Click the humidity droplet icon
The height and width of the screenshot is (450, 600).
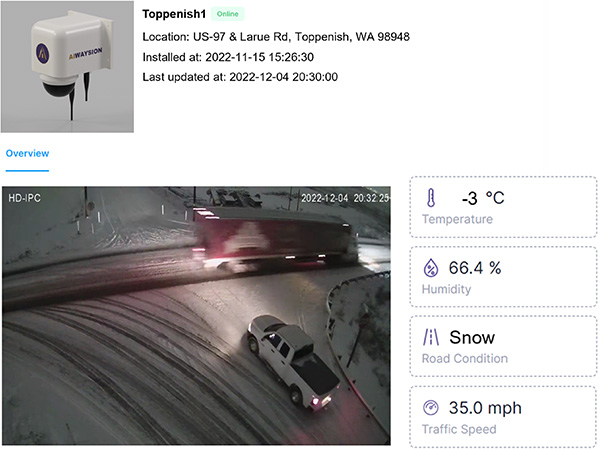tap(431, 268)
